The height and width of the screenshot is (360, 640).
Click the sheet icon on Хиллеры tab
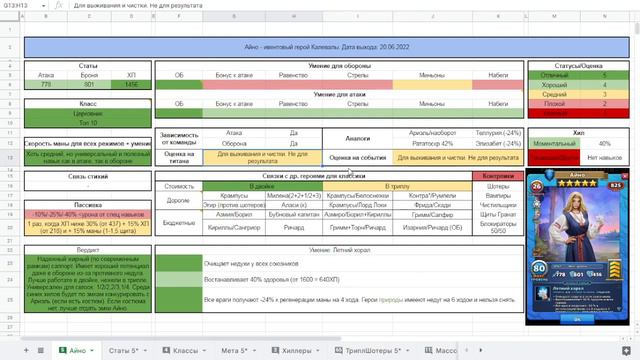point(276,350)
